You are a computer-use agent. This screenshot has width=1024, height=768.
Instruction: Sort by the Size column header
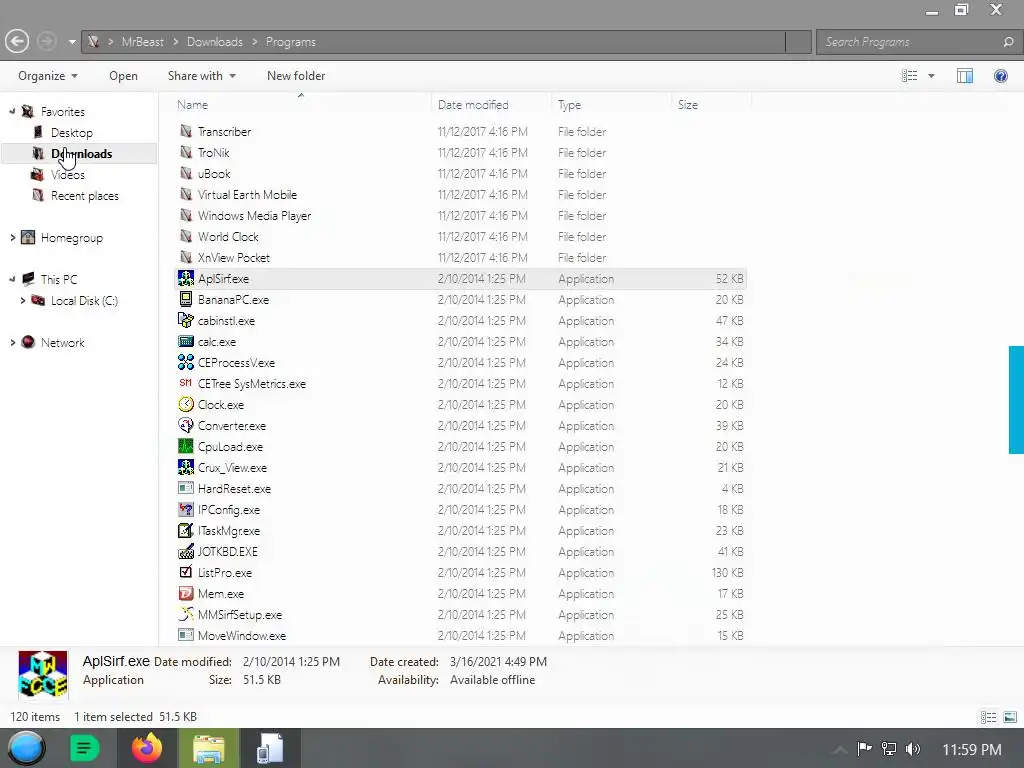coord(712,104)
